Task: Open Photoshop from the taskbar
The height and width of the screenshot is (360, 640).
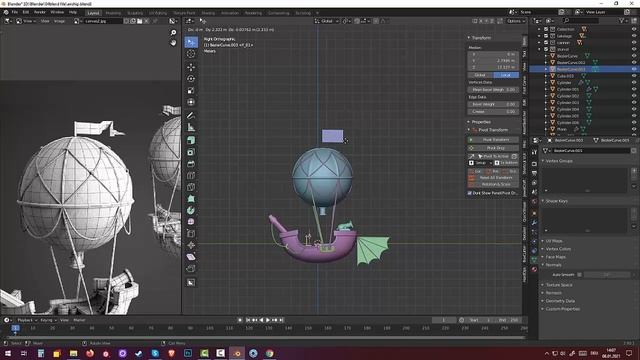Action: click(188, 353)
